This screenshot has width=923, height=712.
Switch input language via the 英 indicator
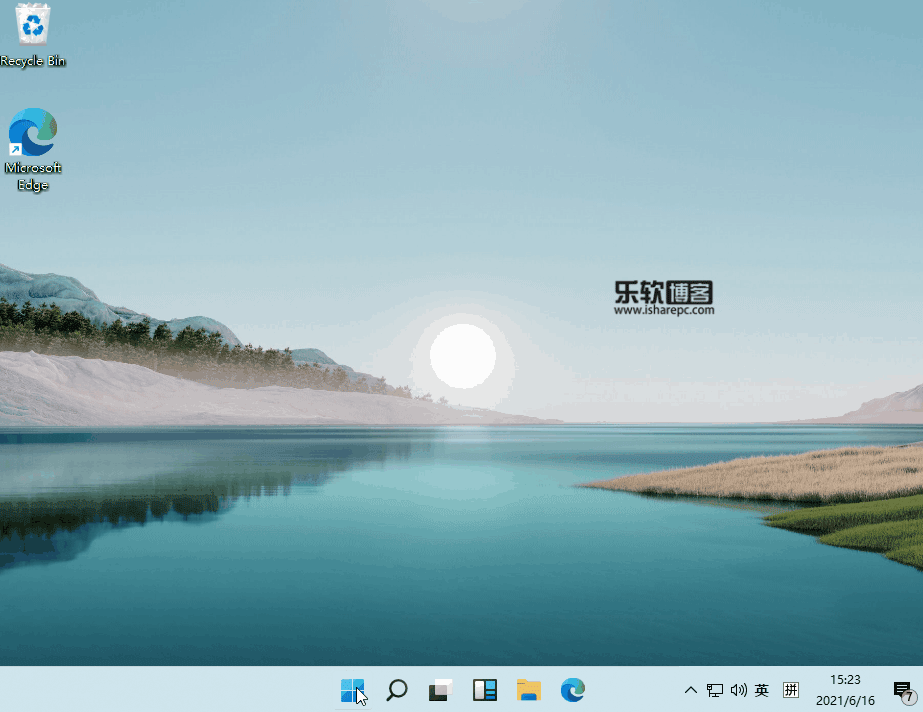762,690
